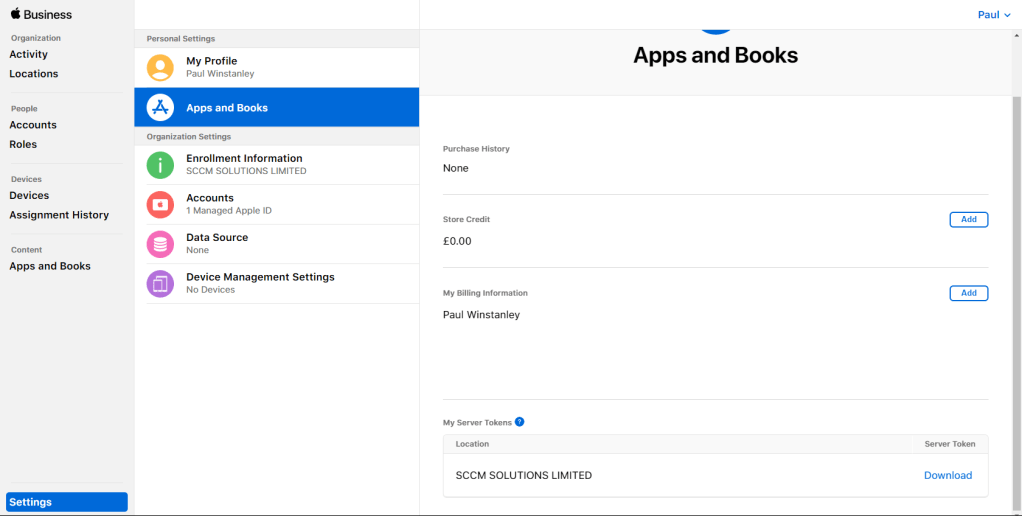Add Store Credit using the Add button

pyautogui.click(x=968, y=220)
